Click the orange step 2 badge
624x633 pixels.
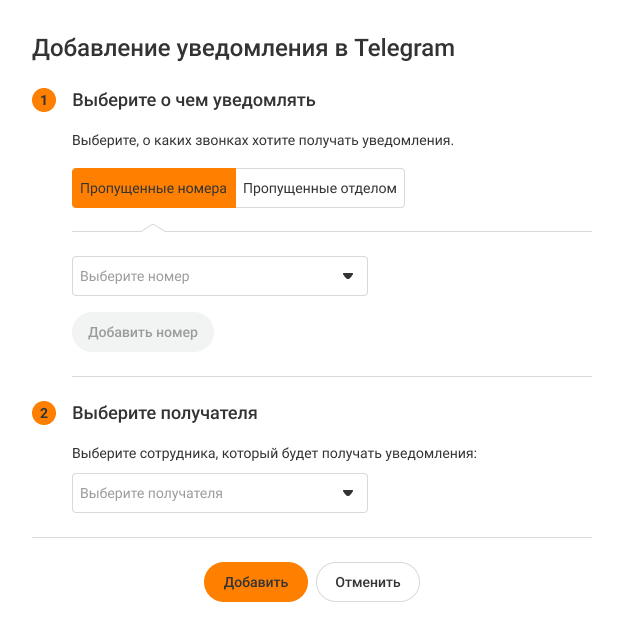click(x=44, y=413)
